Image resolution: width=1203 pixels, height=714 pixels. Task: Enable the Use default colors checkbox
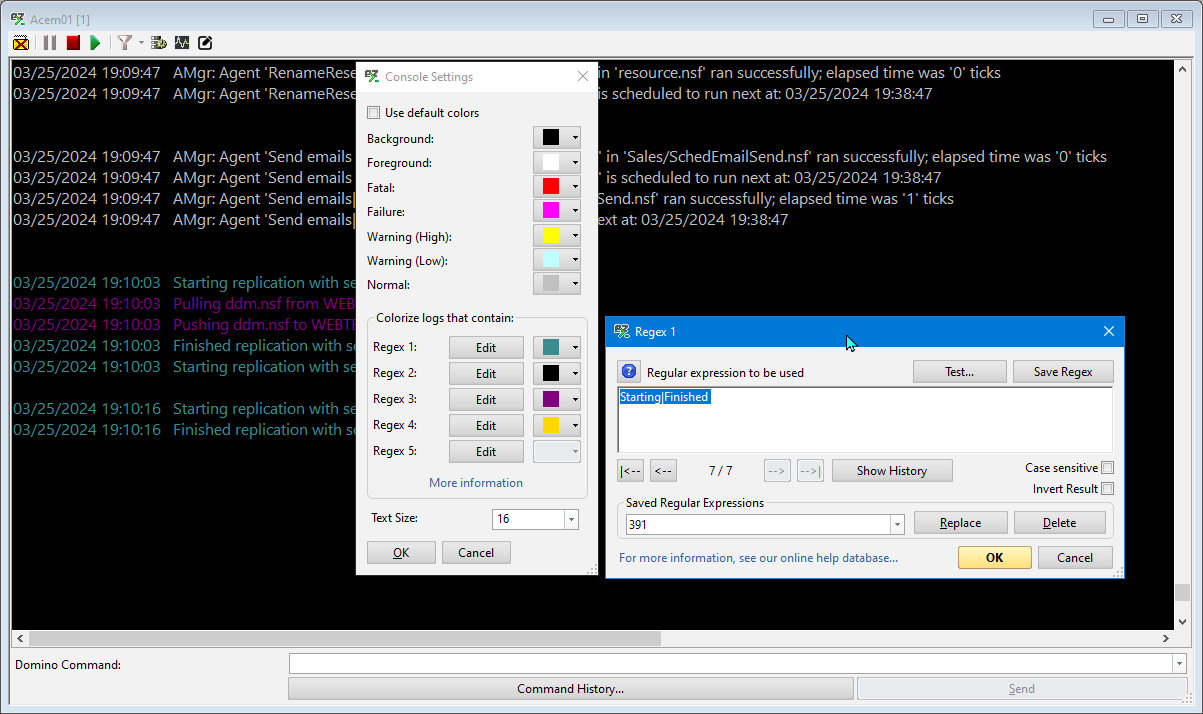(374, 113)
